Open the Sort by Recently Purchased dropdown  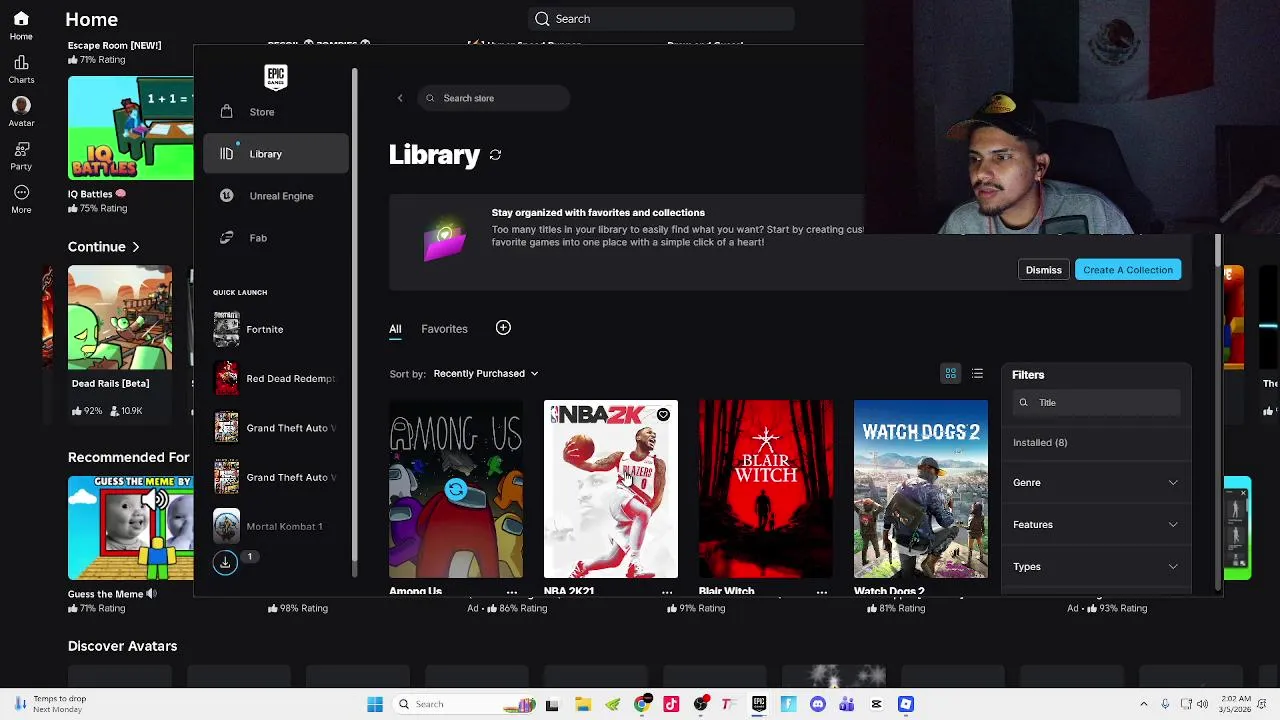(x=485, y=374)
